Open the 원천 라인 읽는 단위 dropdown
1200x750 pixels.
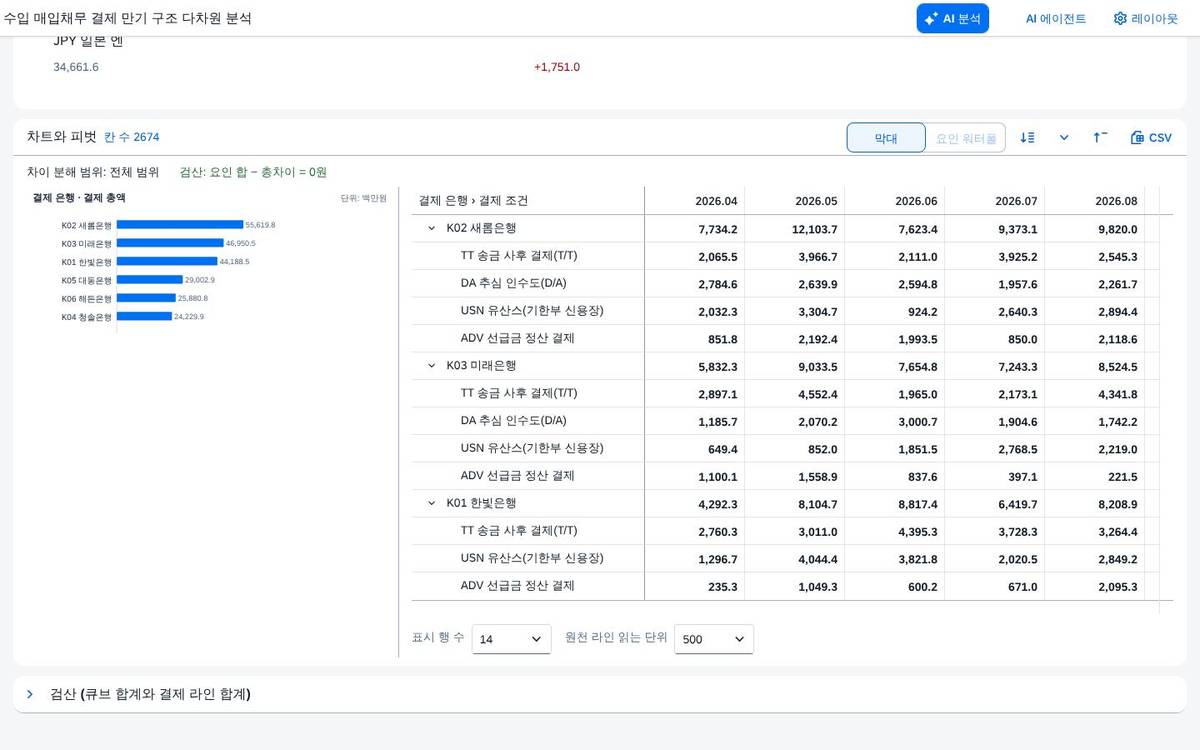[x=714, y=639]
